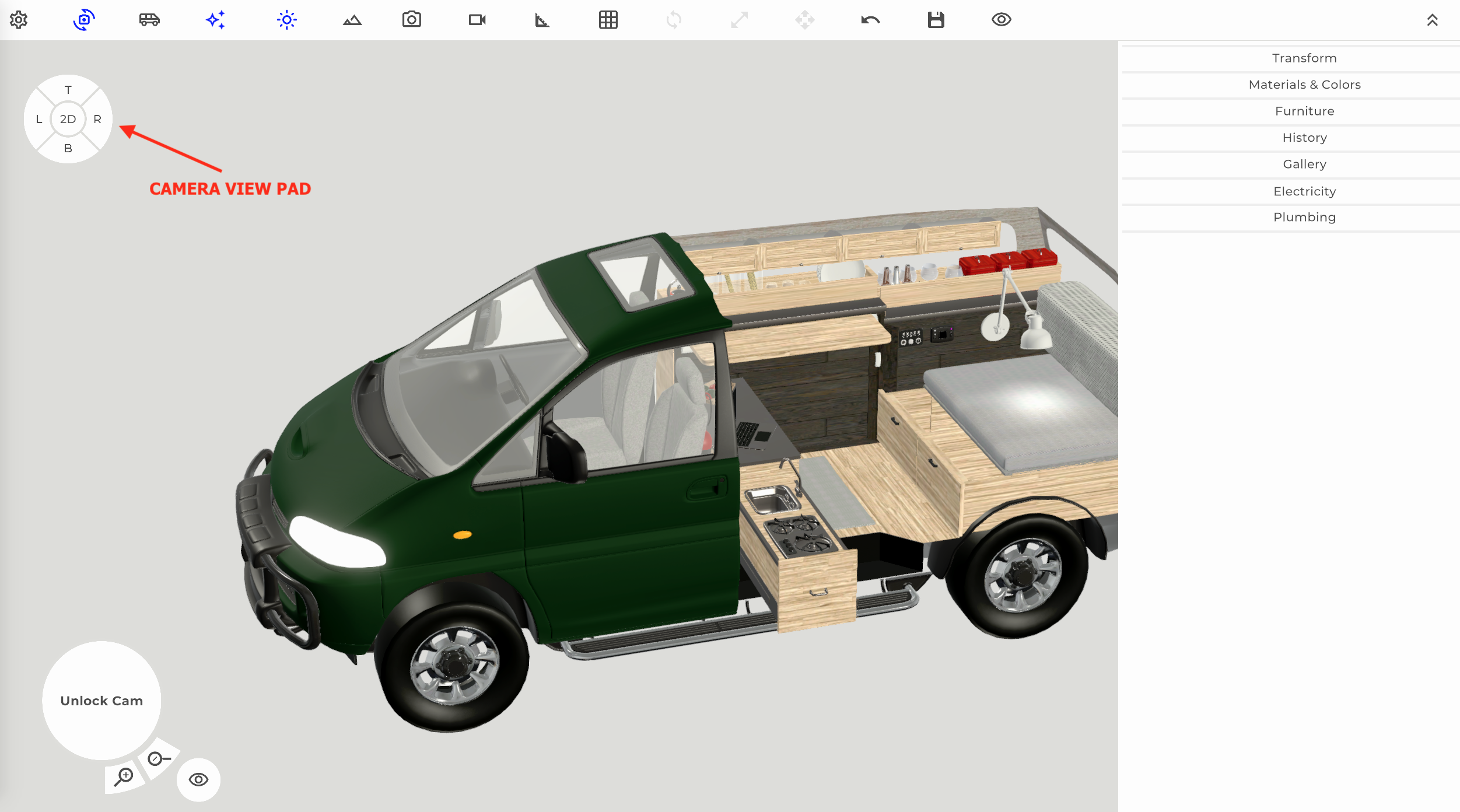Open the History panel
This screenshot has width=1460, height=812.
coord(1304,138)
